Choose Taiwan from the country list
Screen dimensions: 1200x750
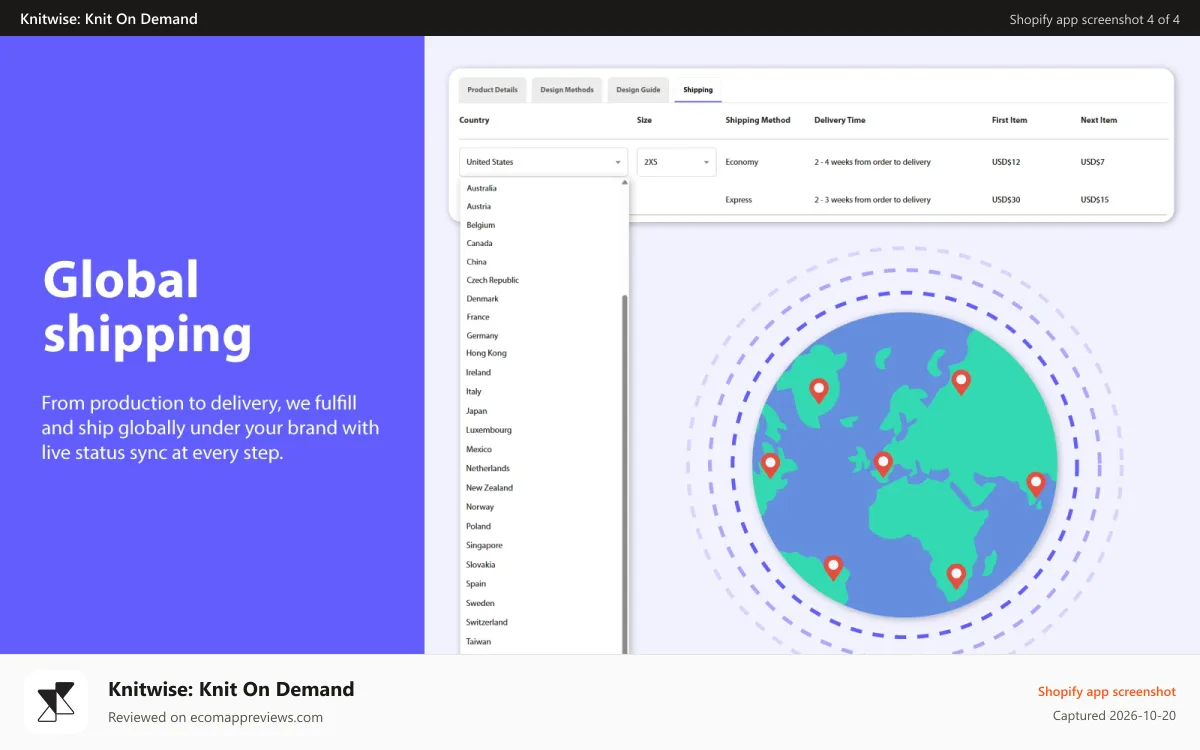[x=478, y=641]
